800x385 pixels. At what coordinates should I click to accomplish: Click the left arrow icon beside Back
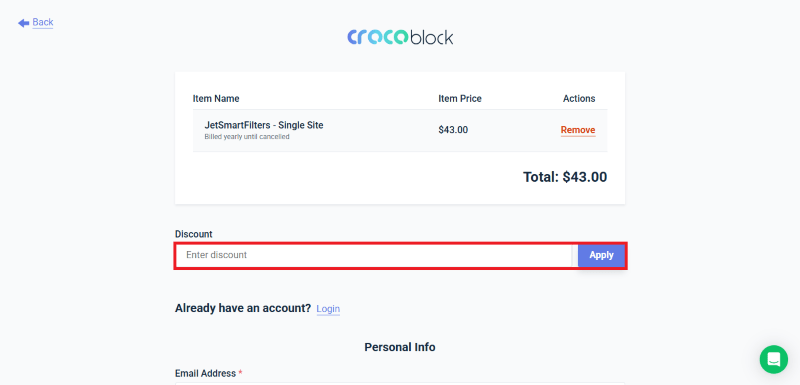[x=23, y=23]
